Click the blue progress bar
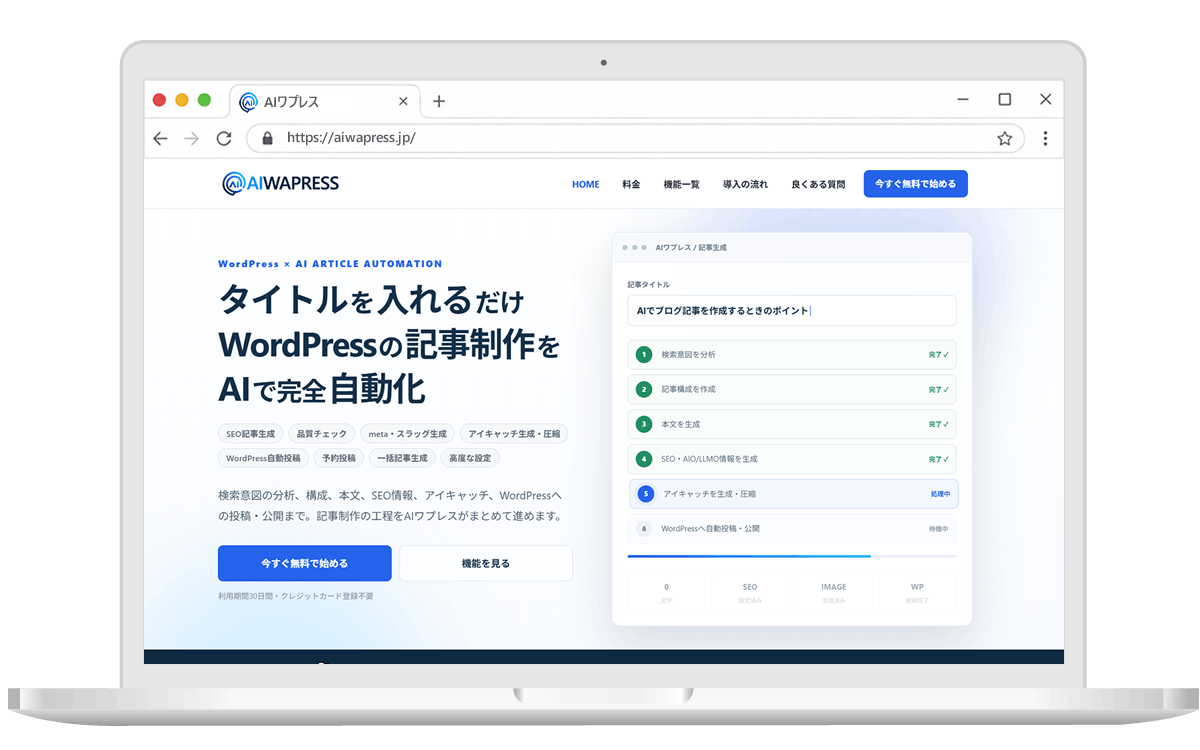This screenshot has width=1200, height=750. click(x=749, y=555)
